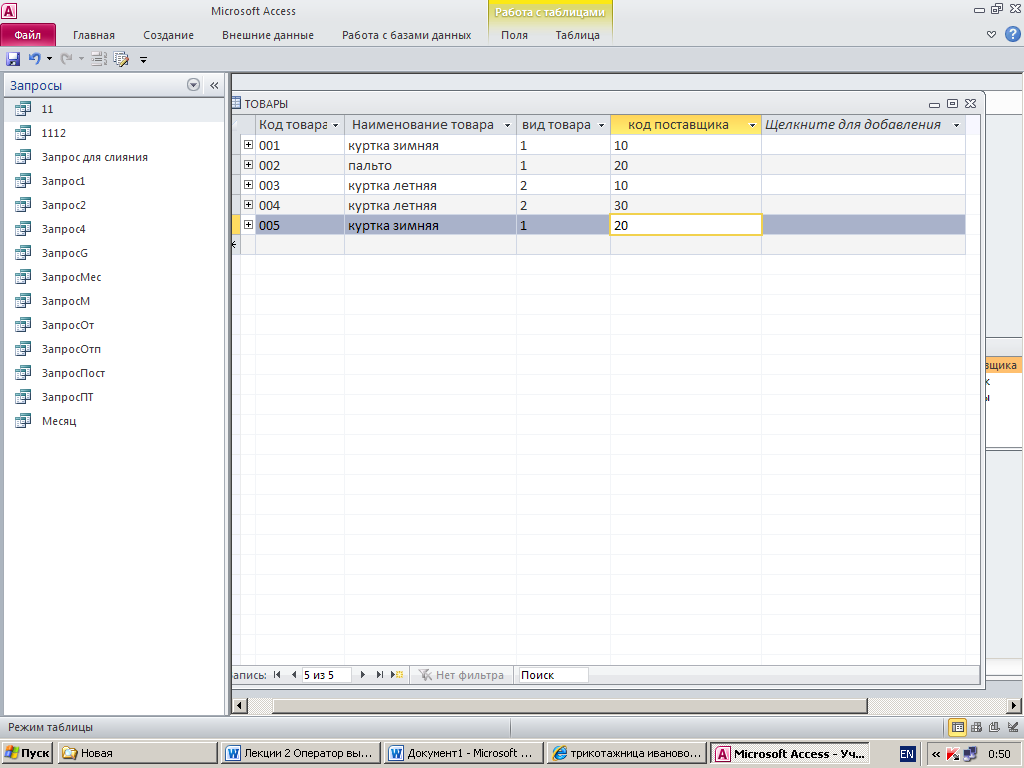Go to first record navigation button
Image resolution: width=1024 pixels, height=768 pixels.
[277, 675]
